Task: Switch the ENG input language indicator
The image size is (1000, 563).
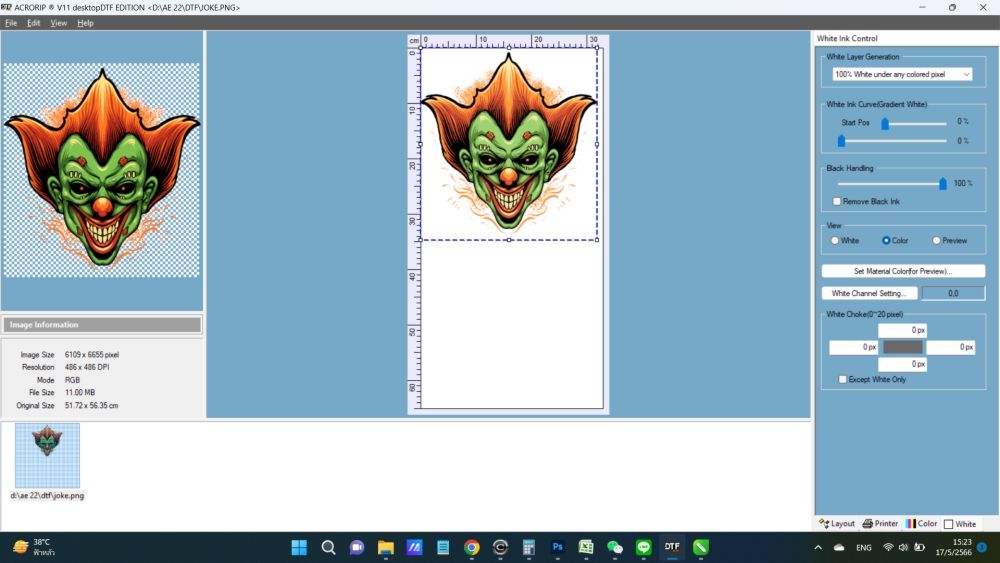Action: 864,547
